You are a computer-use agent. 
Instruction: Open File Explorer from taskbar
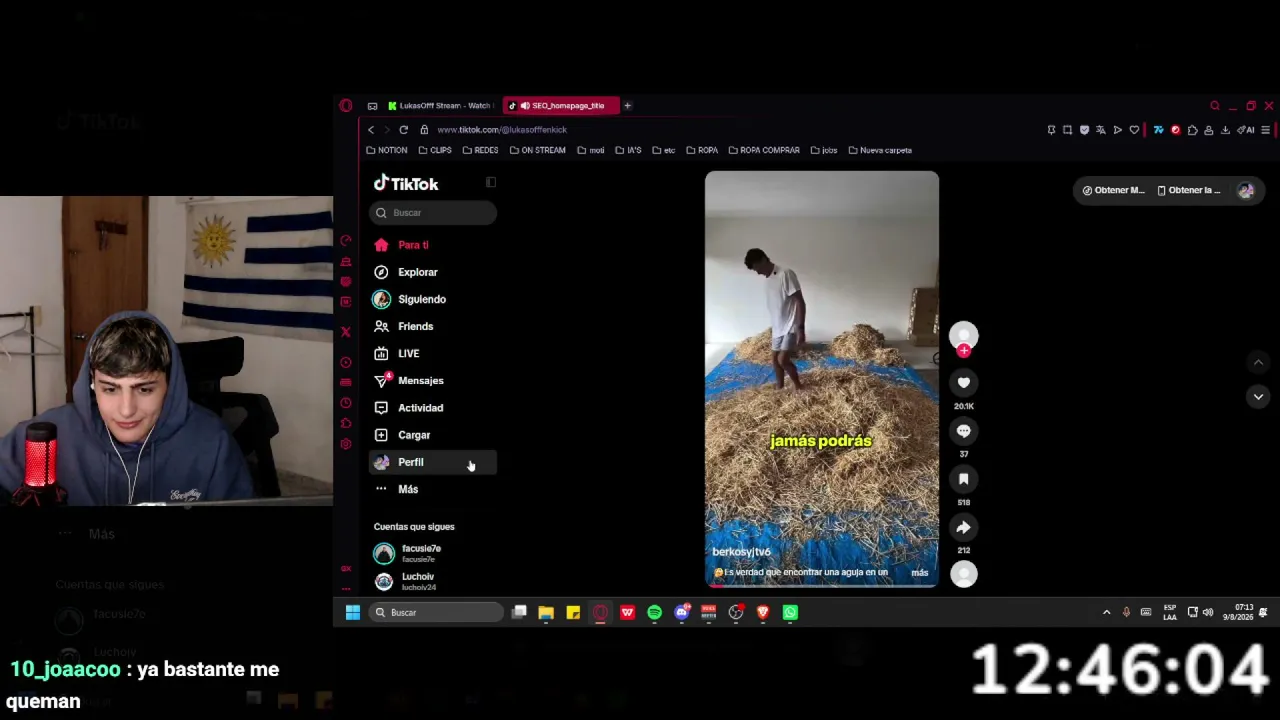[x=546, y=612]
